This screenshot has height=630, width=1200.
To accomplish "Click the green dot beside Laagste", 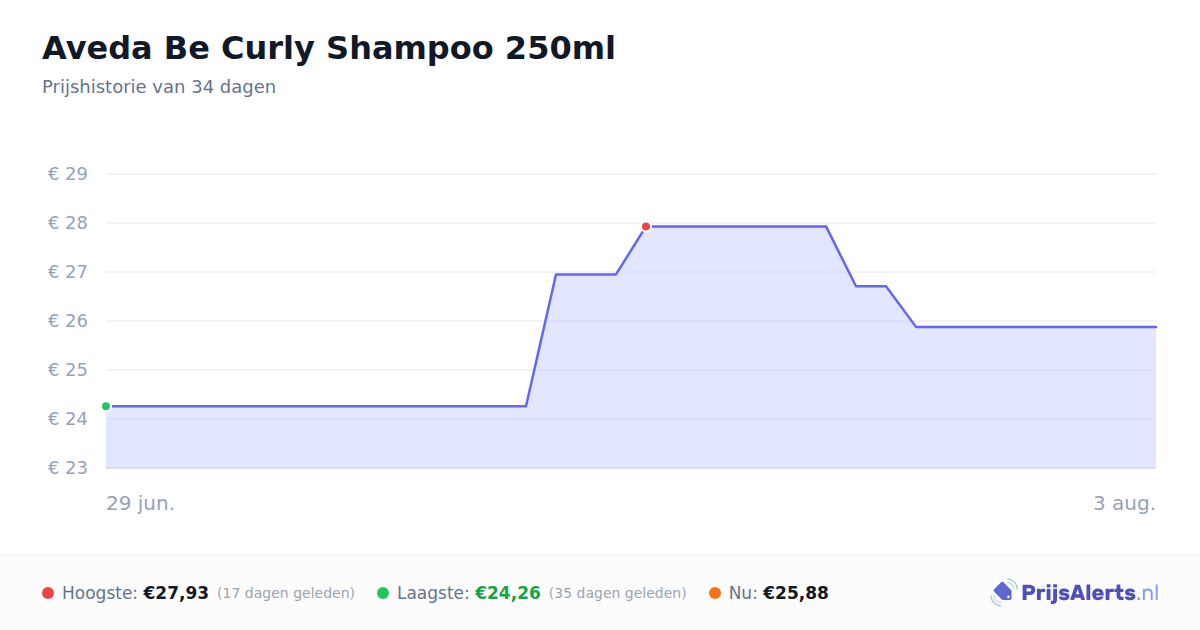I will pos(383,594).
